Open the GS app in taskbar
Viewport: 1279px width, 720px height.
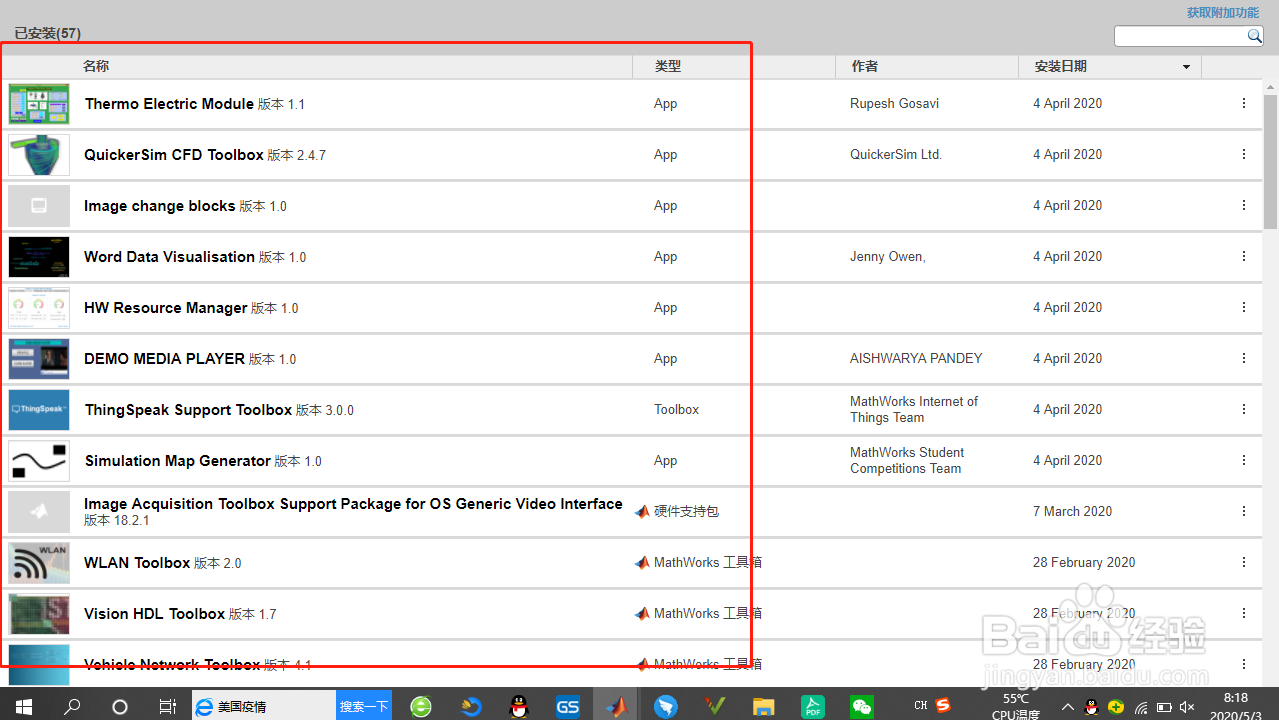click(567, 706)
